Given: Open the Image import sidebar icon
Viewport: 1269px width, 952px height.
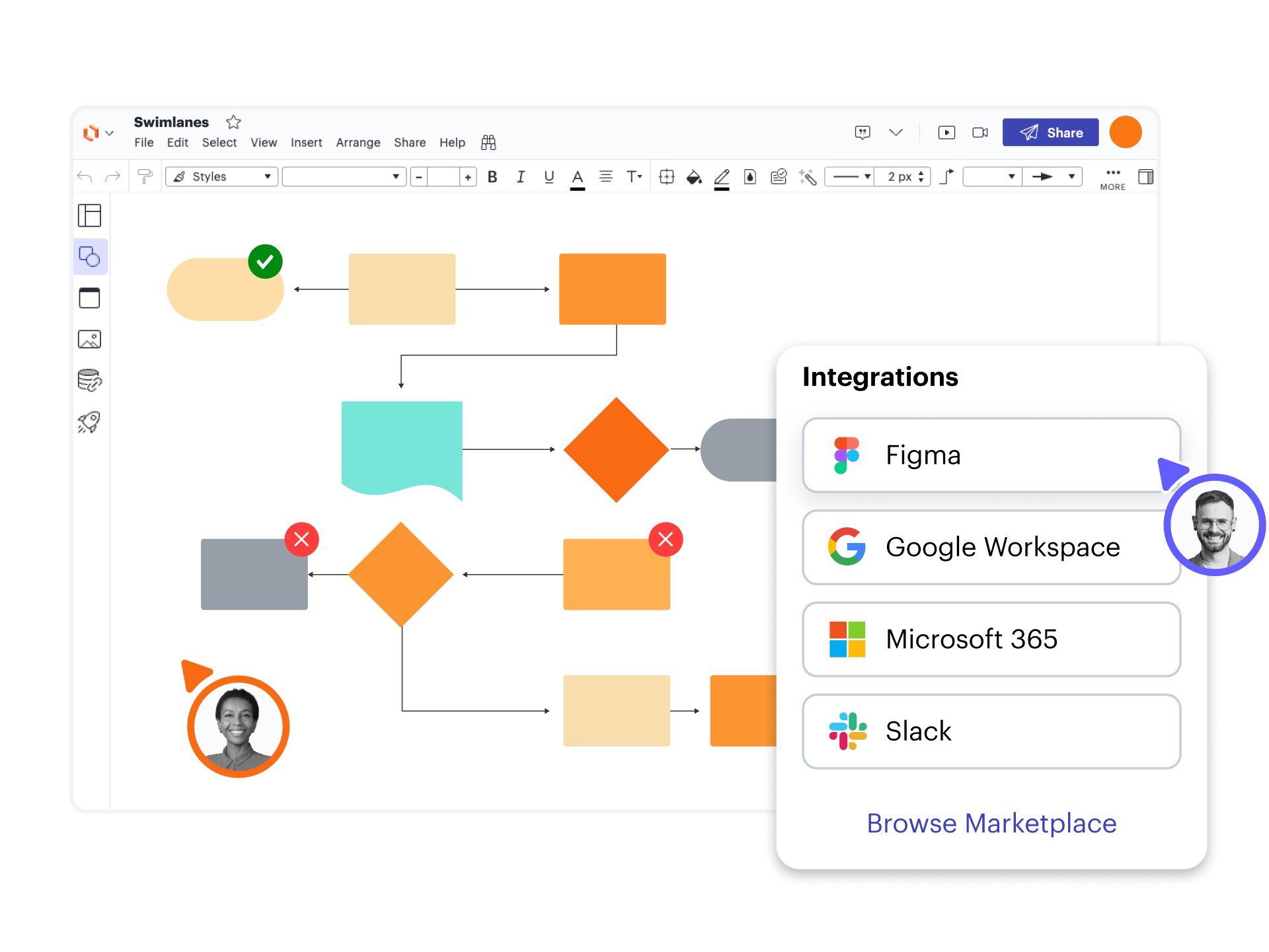Looking at the screenshot, I should pos(89,340).
